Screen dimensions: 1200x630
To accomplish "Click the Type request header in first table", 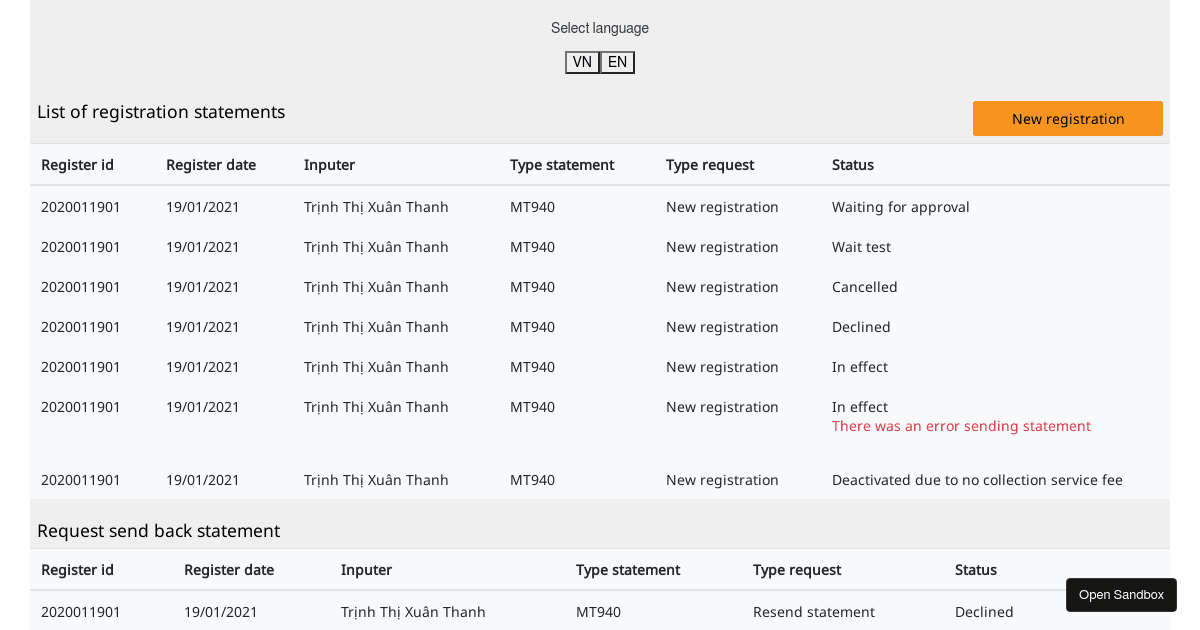I will click(710, 165).
